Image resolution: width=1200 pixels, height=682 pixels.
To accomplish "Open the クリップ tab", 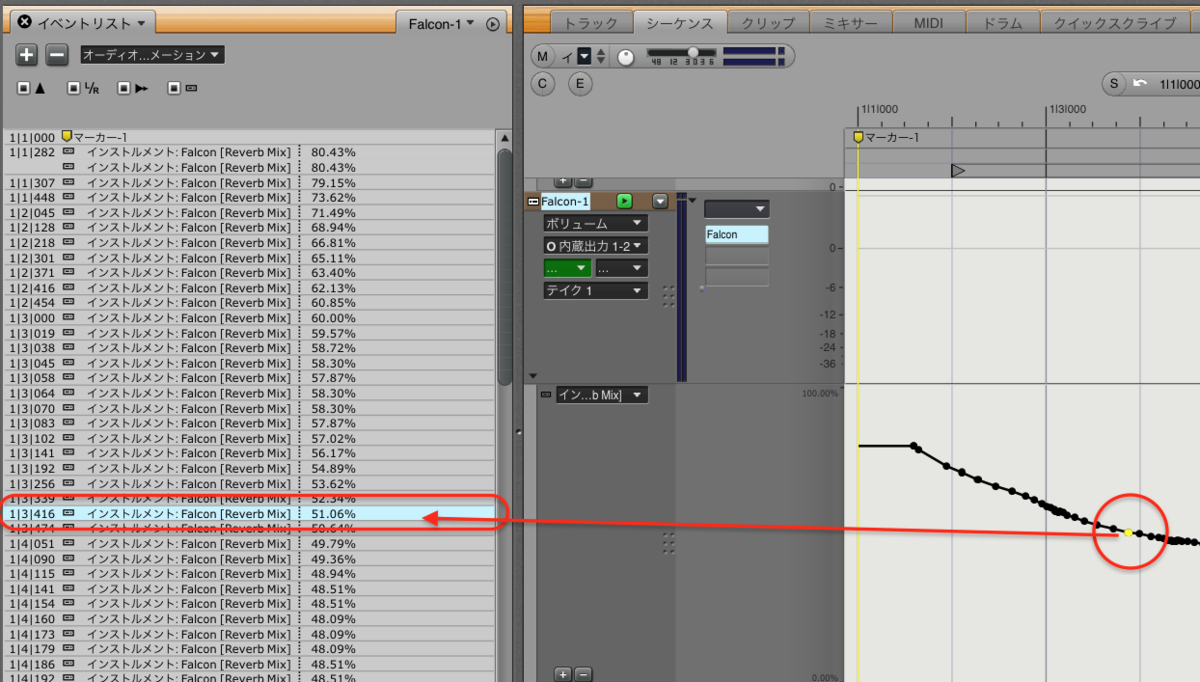I will click(x=768, y=23).
